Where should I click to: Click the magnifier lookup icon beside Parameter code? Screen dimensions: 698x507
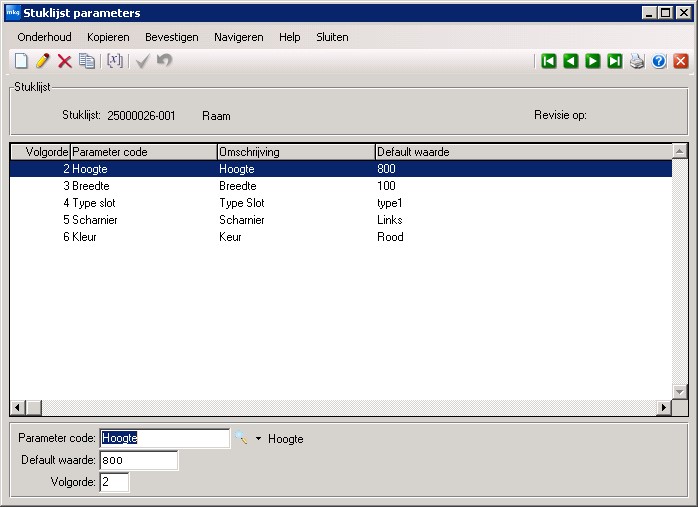[x=241, y=438]
